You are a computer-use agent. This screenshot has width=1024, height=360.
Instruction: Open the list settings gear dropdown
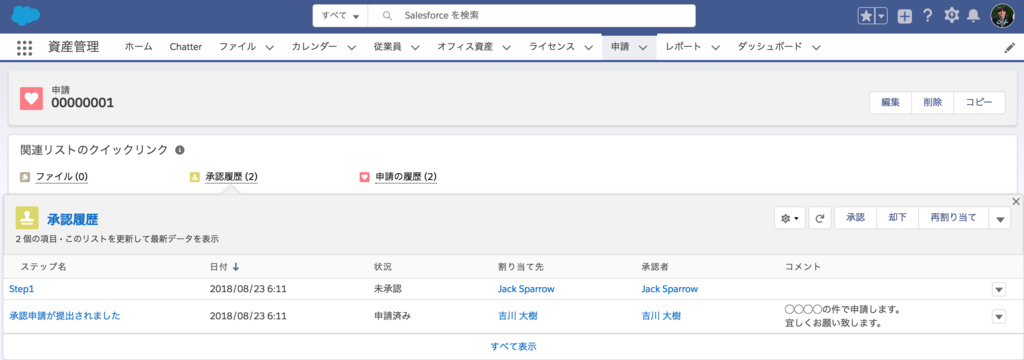pyautogui.click(x=790, y=218)
